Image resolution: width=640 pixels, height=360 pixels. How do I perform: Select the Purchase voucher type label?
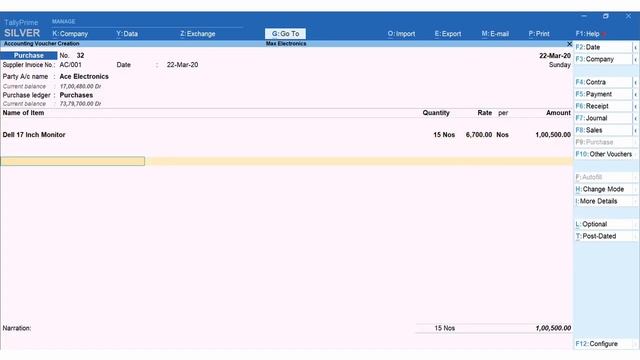pos(29,56)
